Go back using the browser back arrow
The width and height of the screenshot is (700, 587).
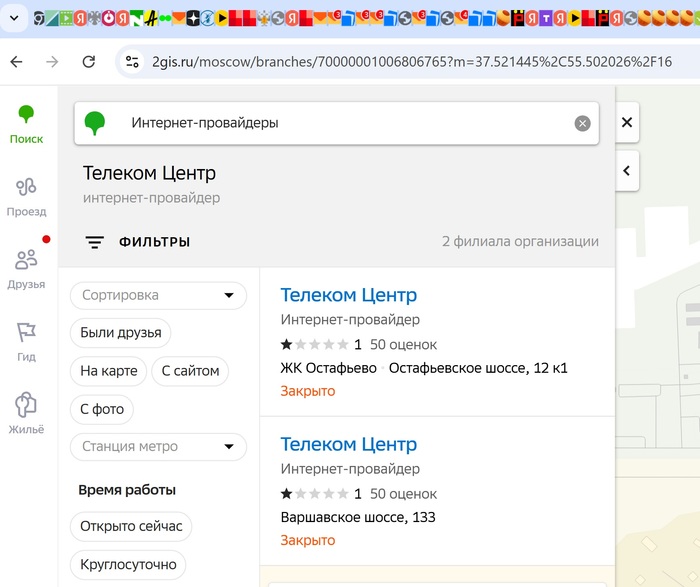click(x=16, y=62)
